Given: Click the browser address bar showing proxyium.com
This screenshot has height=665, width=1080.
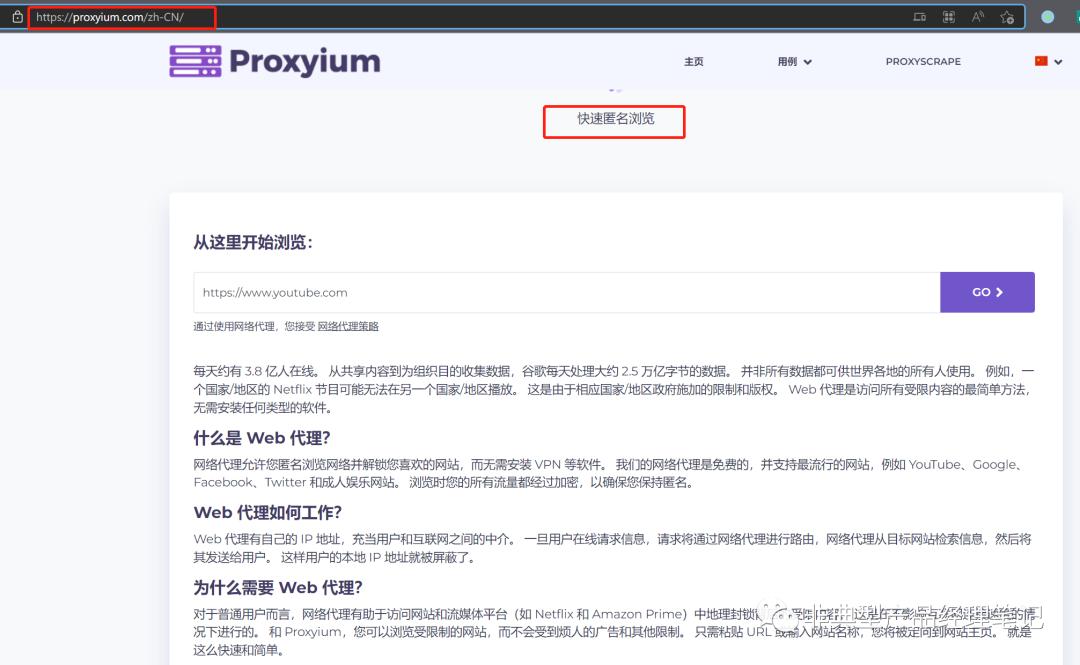Looking at the screenshot, I should pos(120,16).
